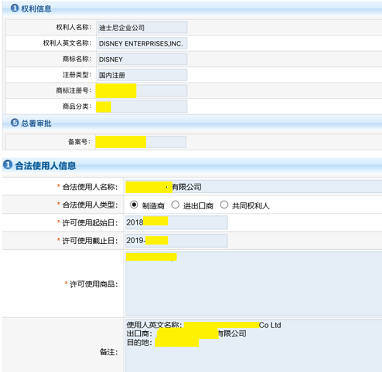The width and height of the screenshot is (382, 372).
Task: Click the 许可使用截止日 date field
Action: pyautogui.click(x=176, y=240)
